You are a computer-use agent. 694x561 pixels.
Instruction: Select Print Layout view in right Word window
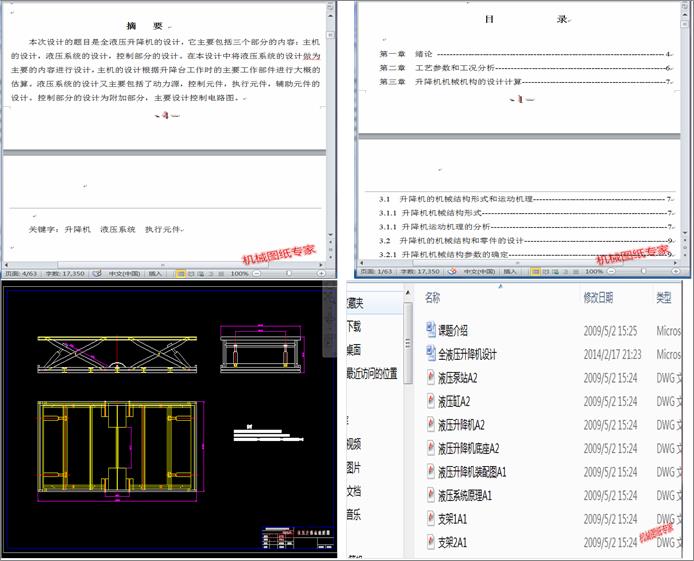pyautogui.click(x=536, y=271)
